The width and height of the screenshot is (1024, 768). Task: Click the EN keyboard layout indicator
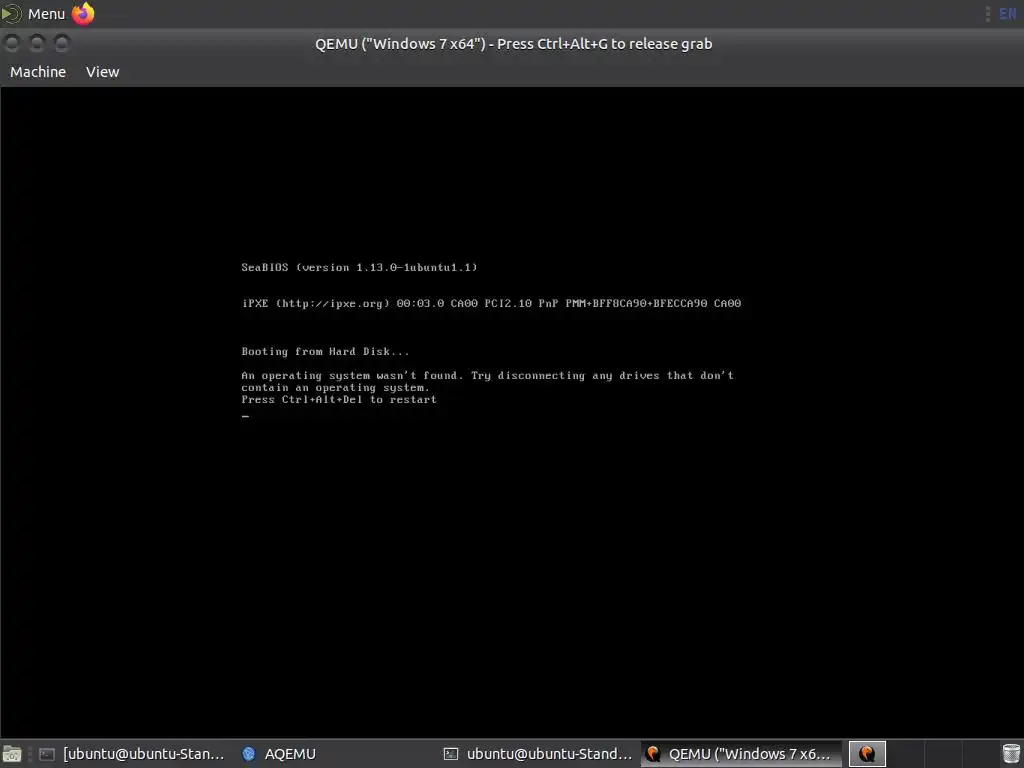(x=1008, y=14)
